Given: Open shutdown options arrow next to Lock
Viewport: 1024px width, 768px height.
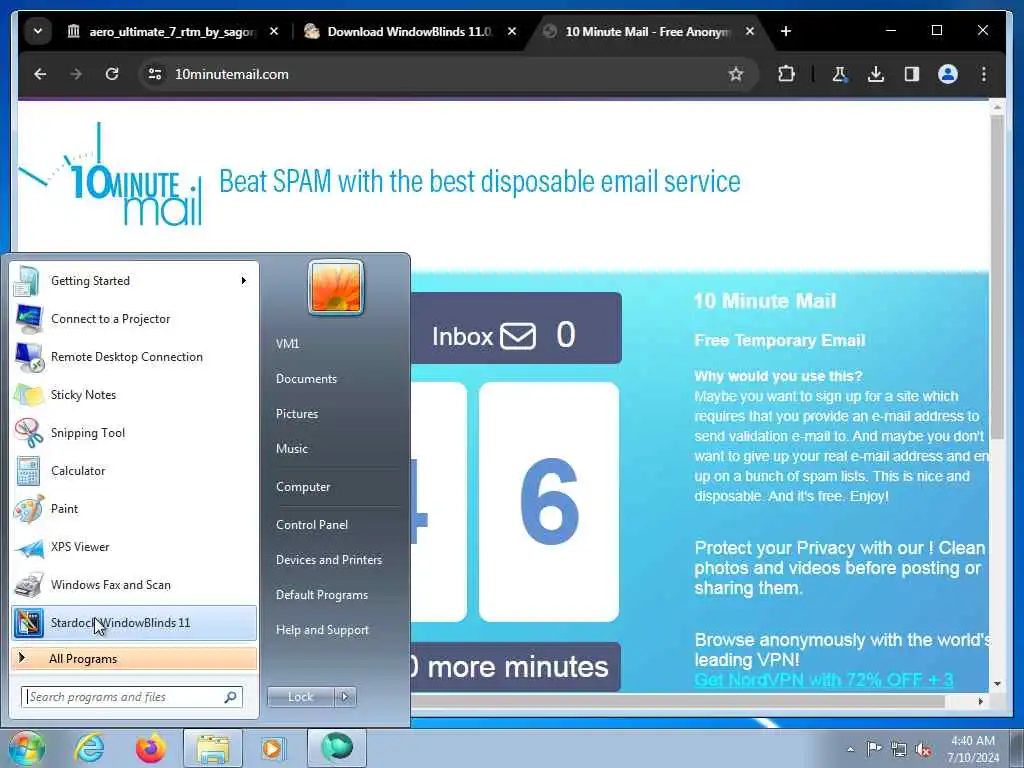Looking at the screenshot, I should coord(345,697).
